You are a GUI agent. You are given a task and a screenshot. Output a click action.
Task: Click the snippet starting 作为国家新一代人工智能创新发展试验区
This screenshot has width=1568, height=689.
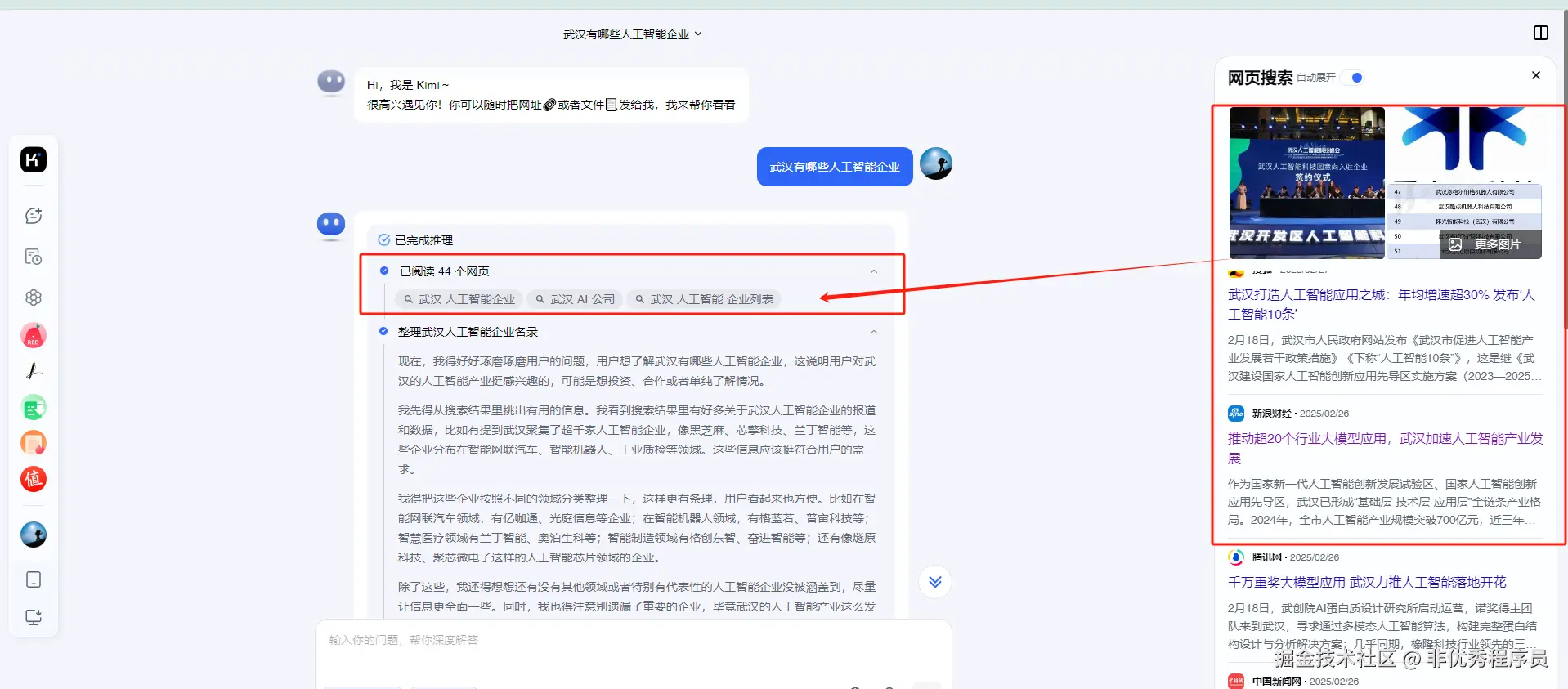1384,502
